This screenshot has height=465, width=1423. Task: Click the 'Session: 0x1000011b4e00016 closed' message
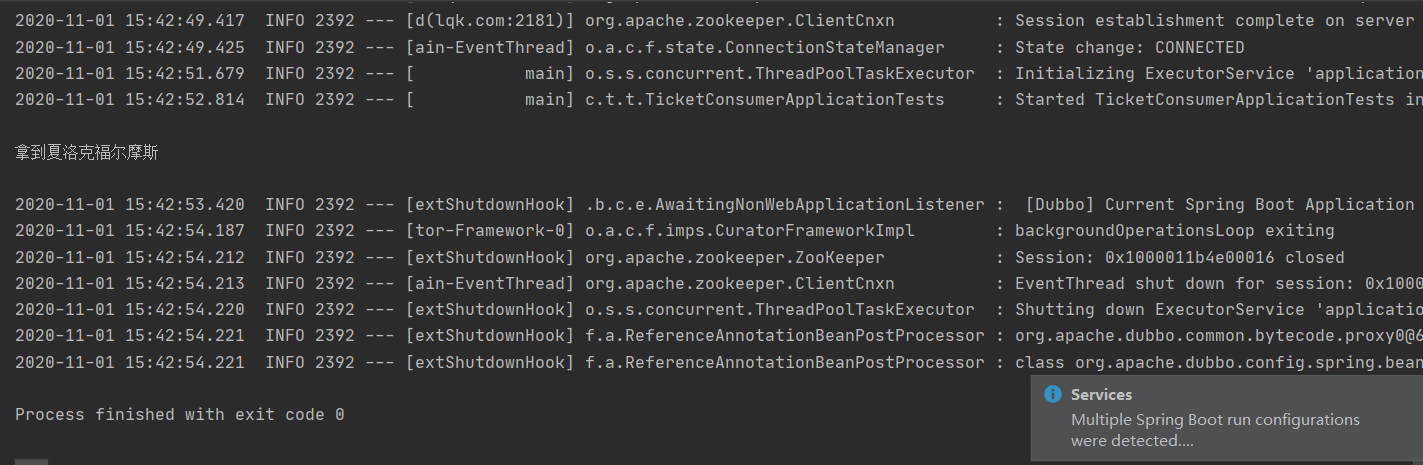1180,257
